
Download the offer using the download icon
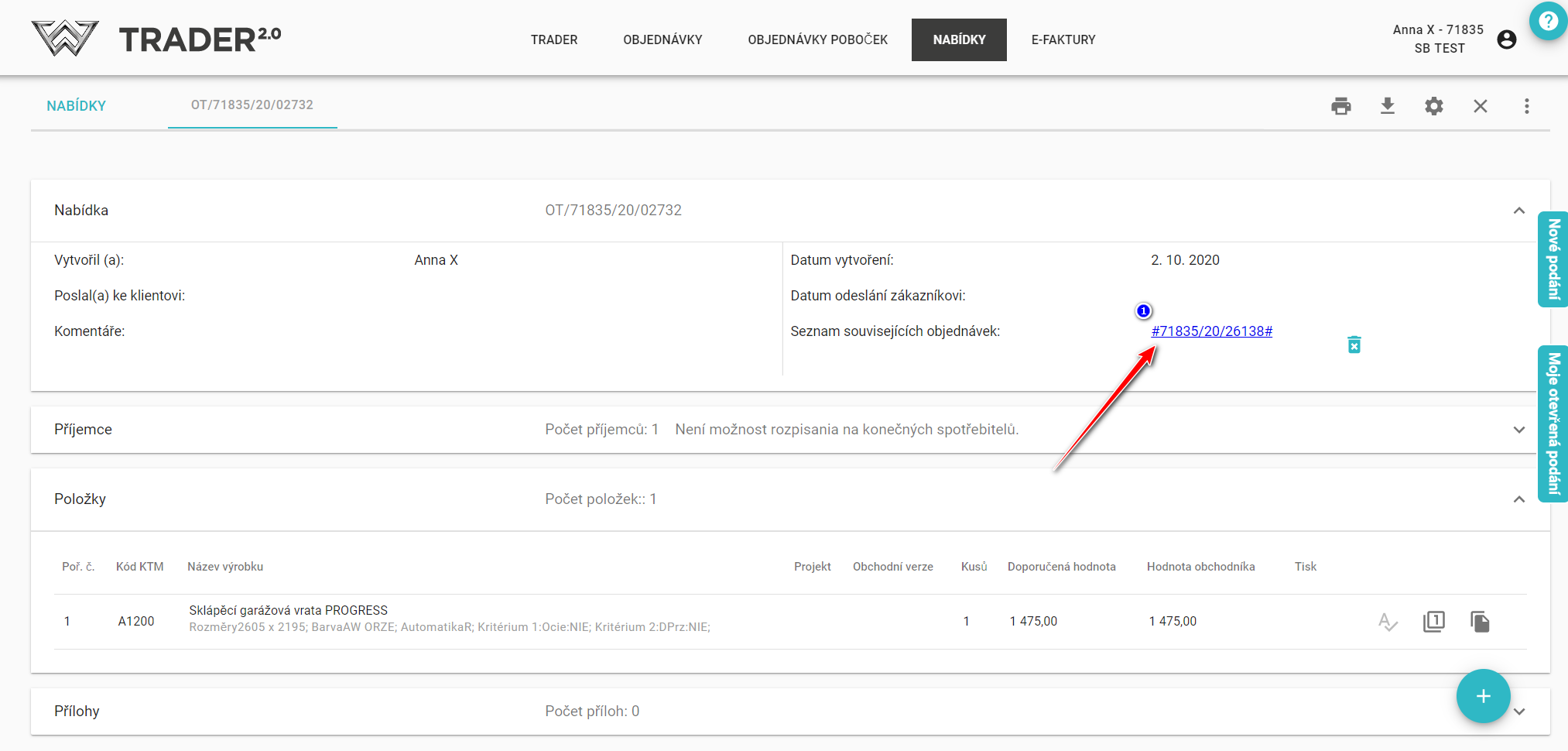[1387, 106]
